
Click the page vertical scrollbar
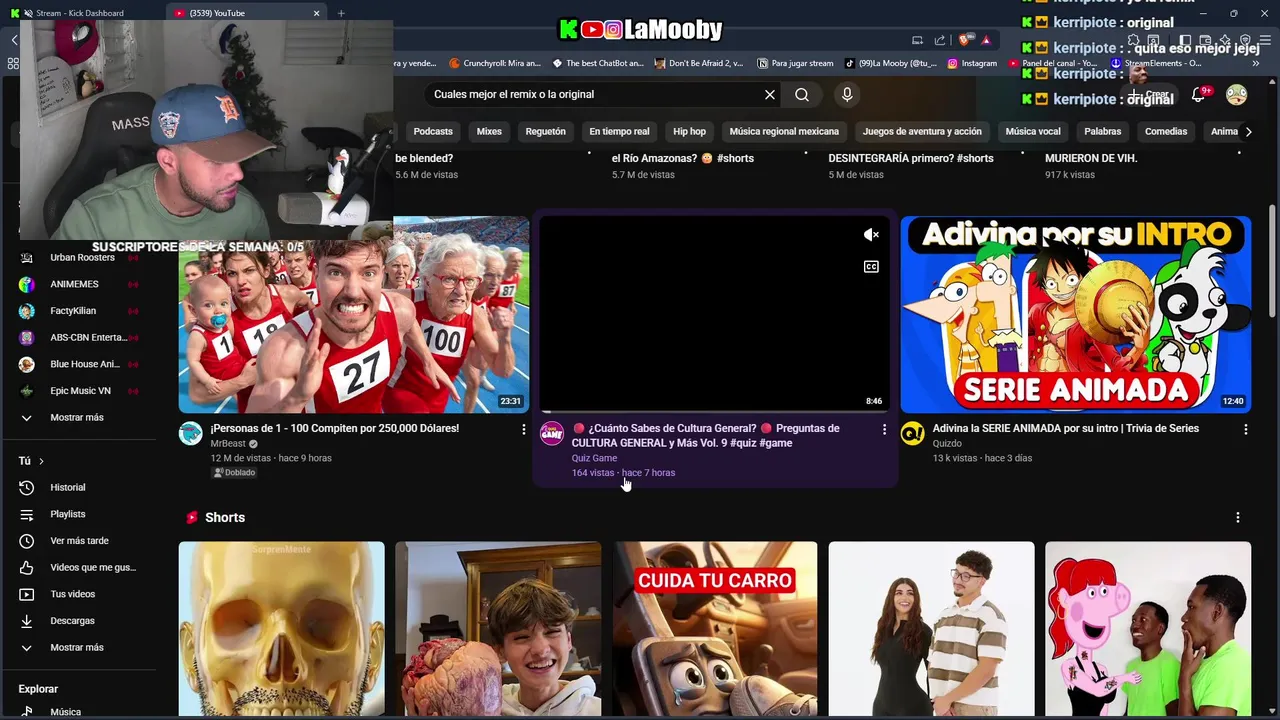(x=1273, y=262)
